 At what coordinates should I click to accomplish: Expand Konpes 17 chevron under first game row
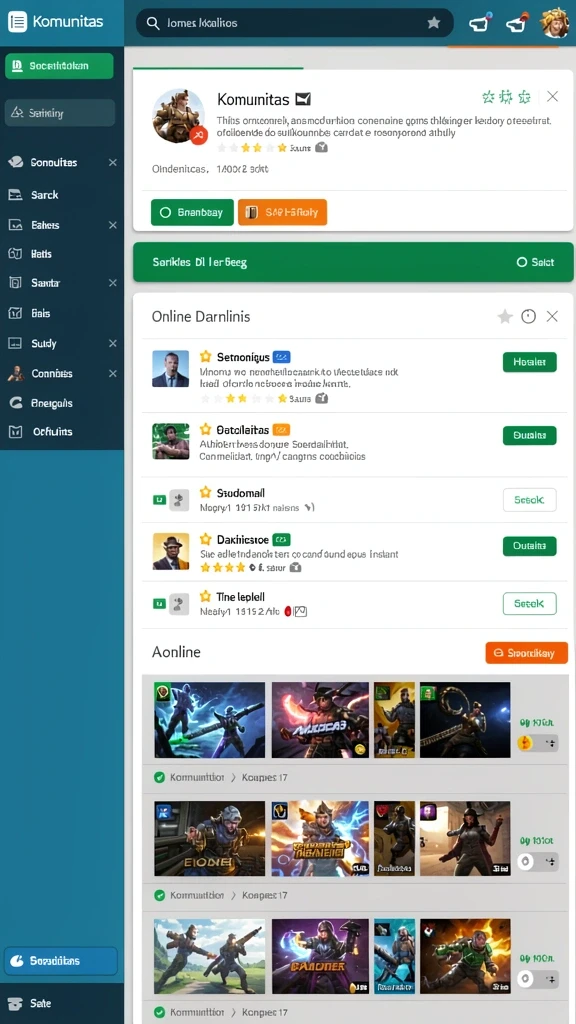coord(233,778)
